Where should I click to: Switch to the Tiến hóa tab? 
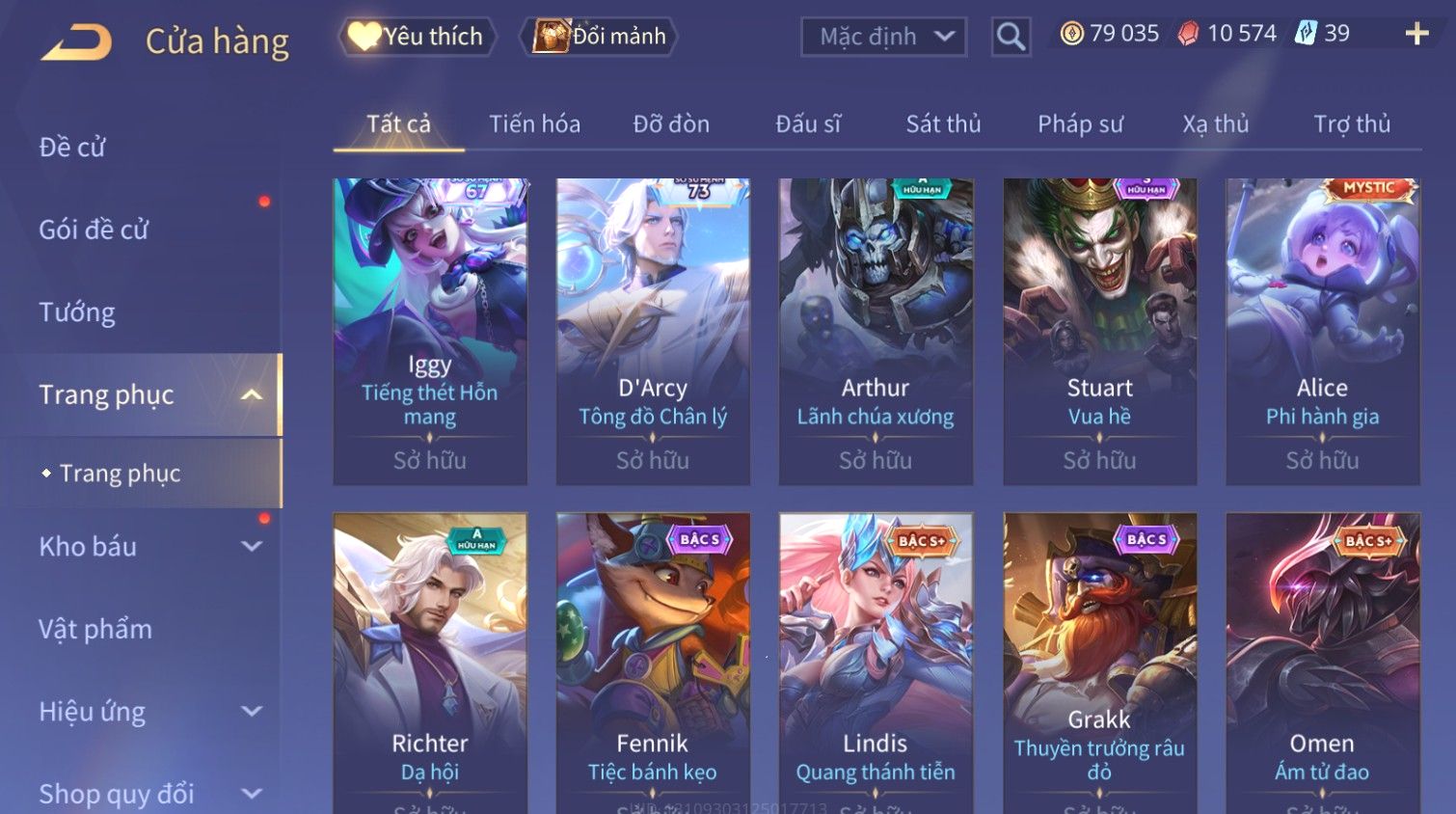[x=534, y=123]
